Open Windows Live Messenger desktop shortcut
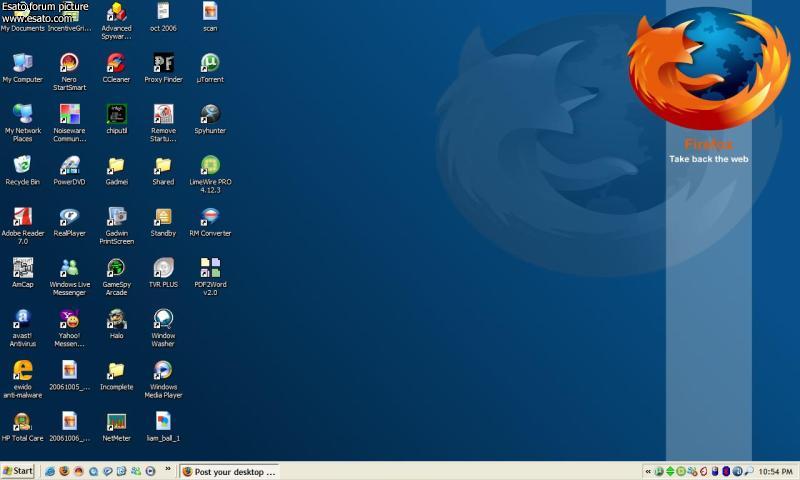 69,276
